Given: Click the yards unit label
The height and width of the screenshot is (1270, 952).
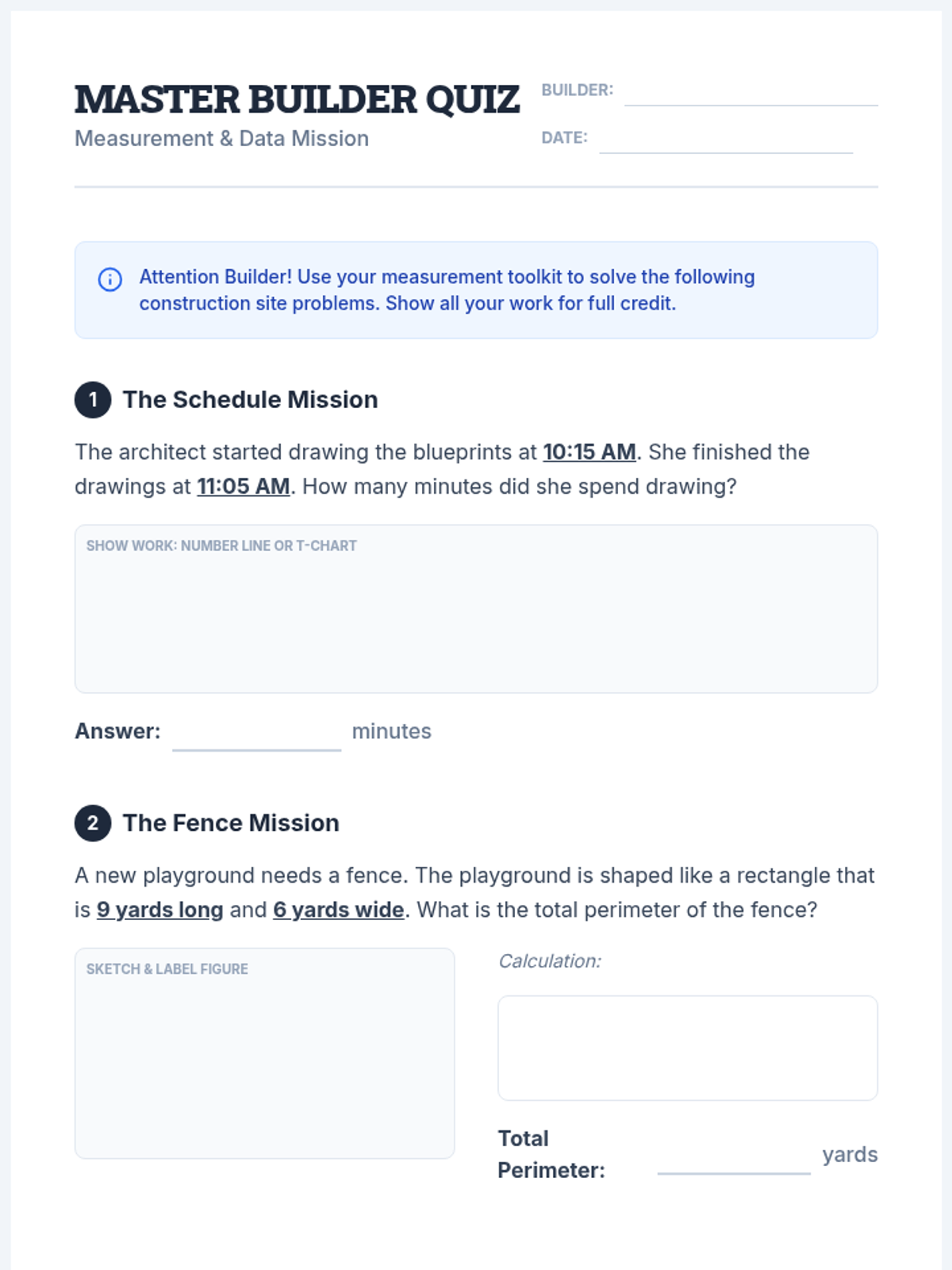Looking at the screenshot, I should tap(849, 1154).
